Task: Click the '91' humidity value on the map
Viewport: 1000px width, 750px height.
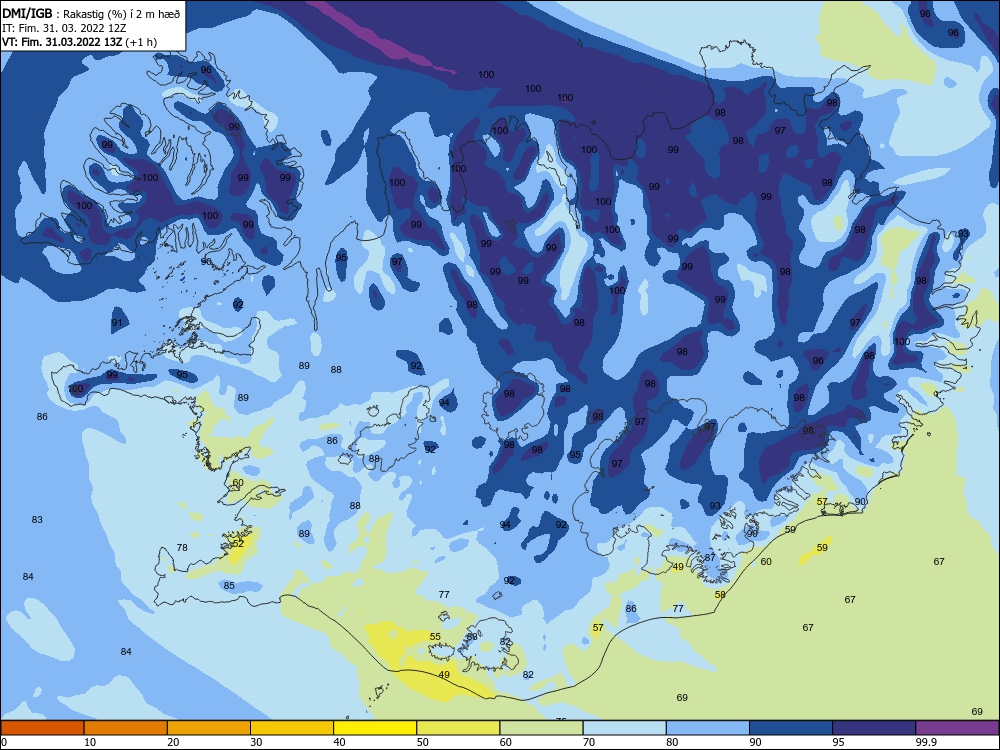Action: [117, 323]
